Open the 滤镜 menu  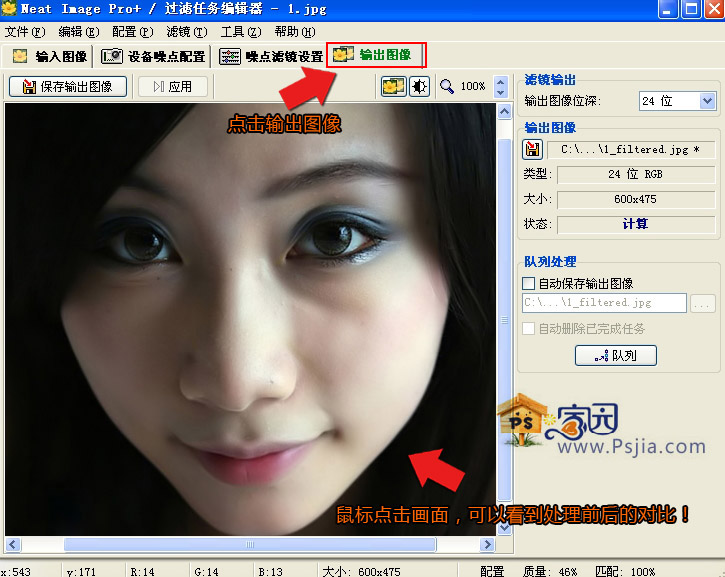(186, 32)
